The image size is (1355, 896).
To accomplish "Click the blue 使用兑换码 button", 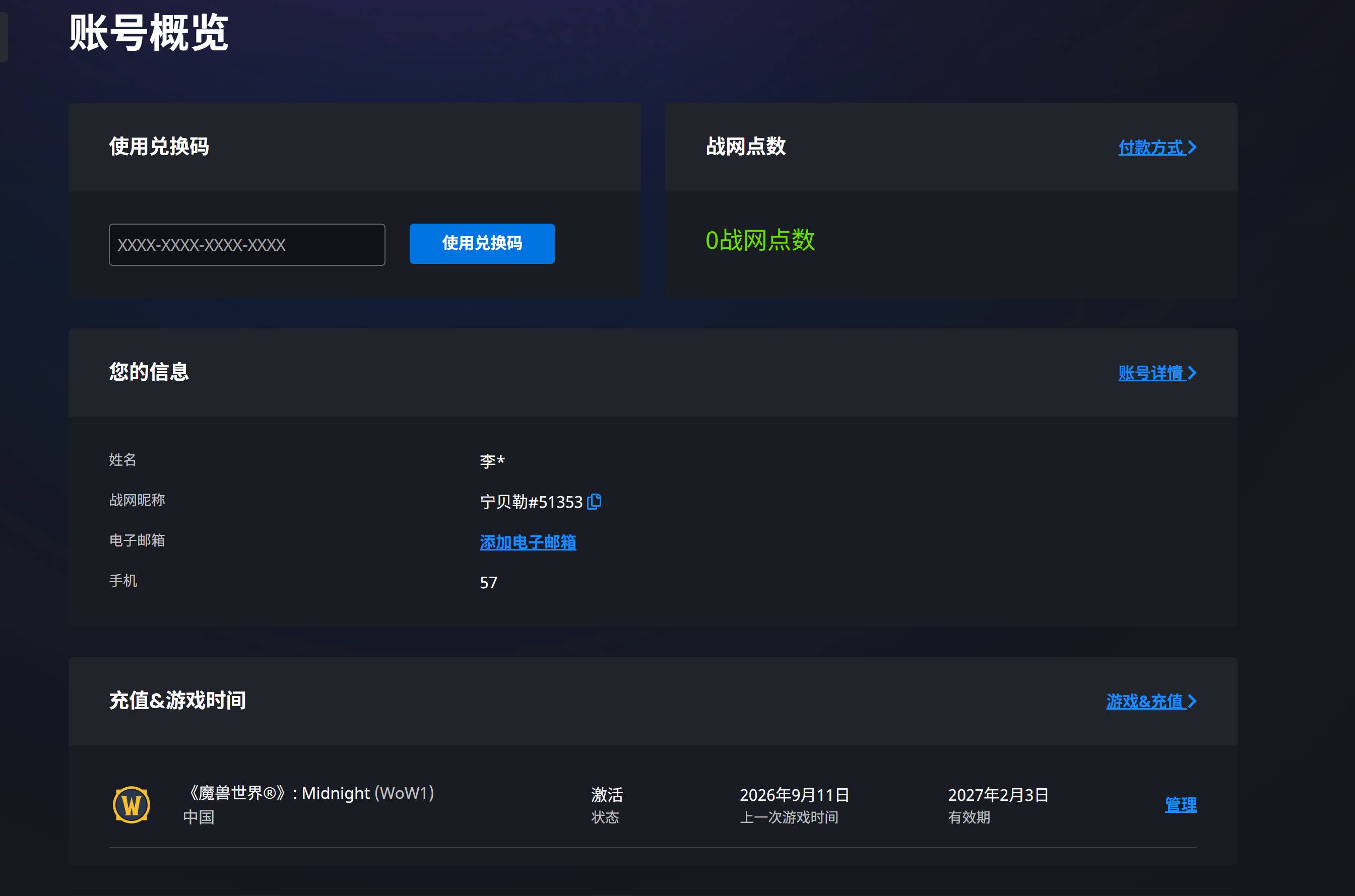I will click(482, 243).
